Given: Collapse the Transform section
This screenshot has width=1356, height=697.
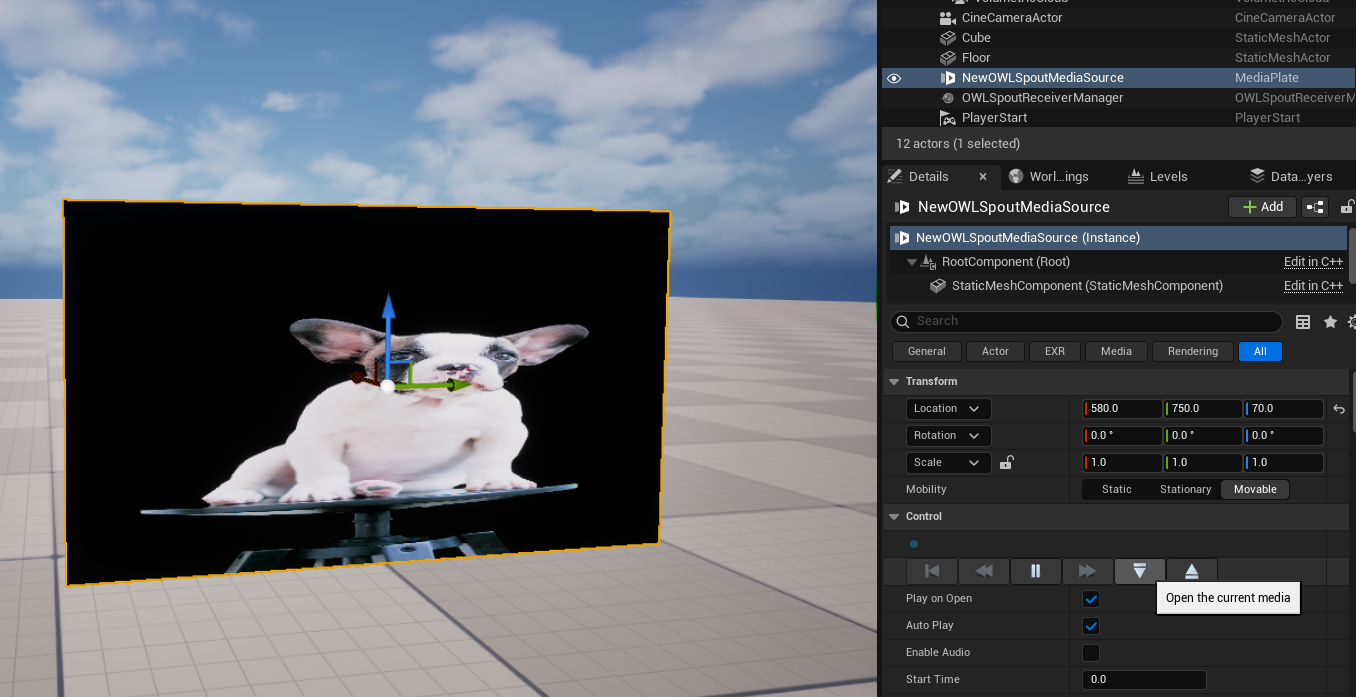Looking at the screenshot, I should pos(893,382).
